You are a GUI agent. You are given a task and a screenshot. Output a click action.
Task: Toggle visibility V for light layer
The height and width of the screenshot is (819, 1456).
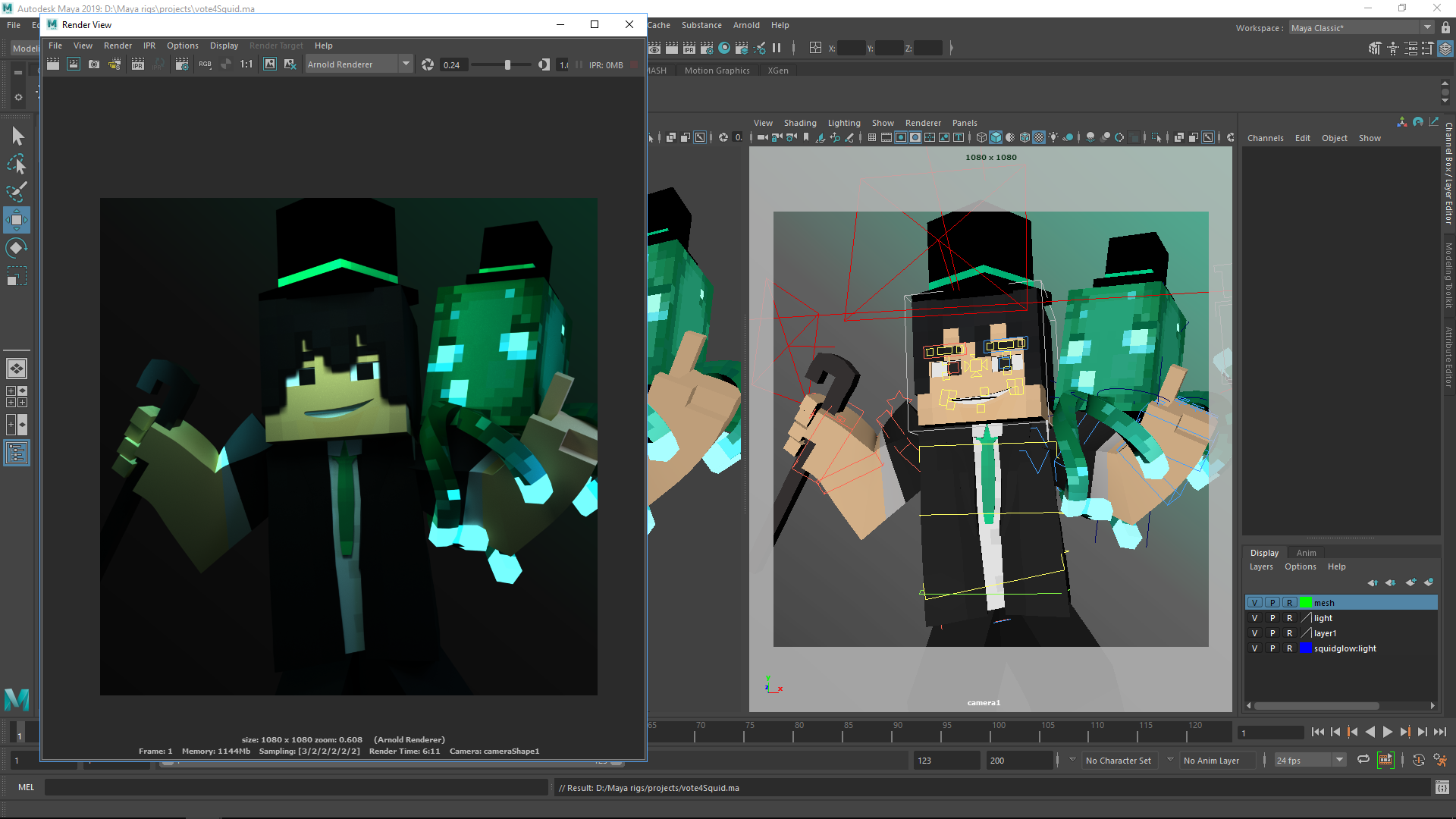tap(1254, 618)
